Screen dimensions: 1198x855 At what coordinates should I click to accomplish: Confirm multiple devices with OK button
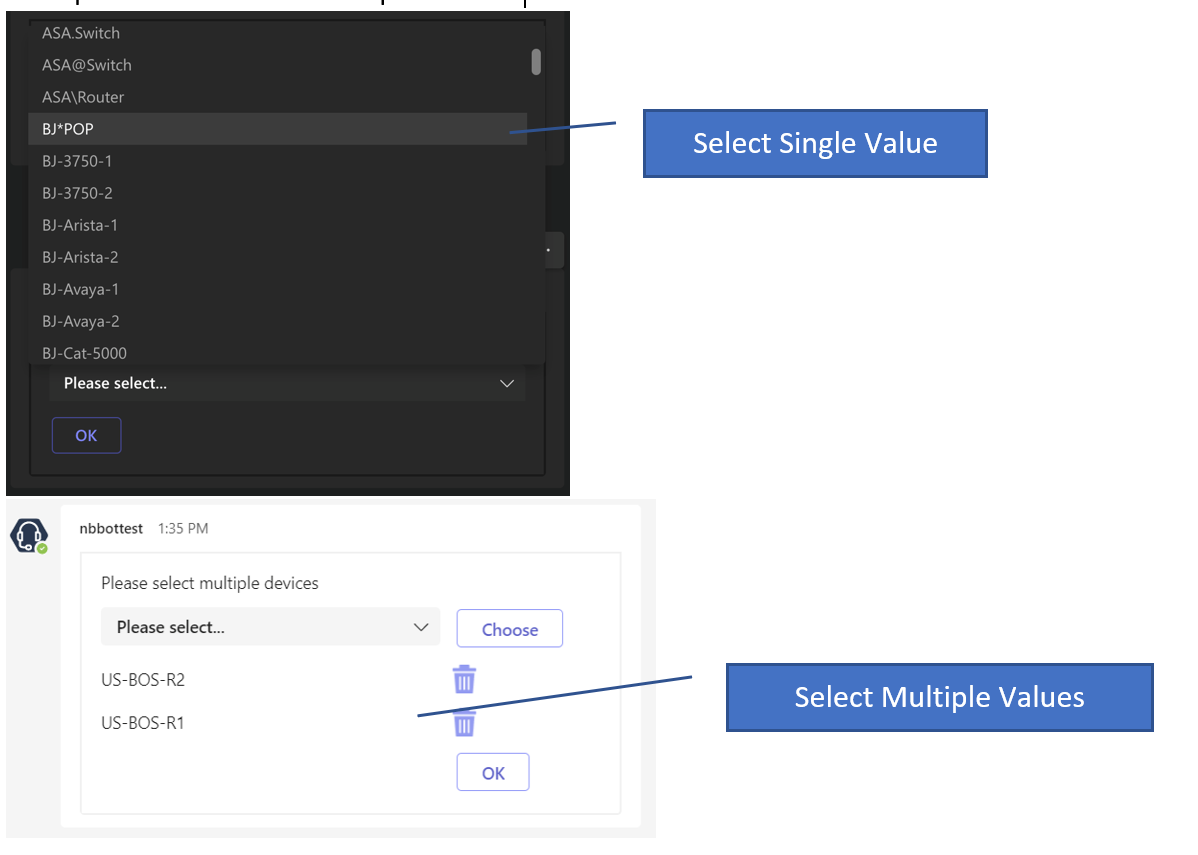tap(493, 773)
